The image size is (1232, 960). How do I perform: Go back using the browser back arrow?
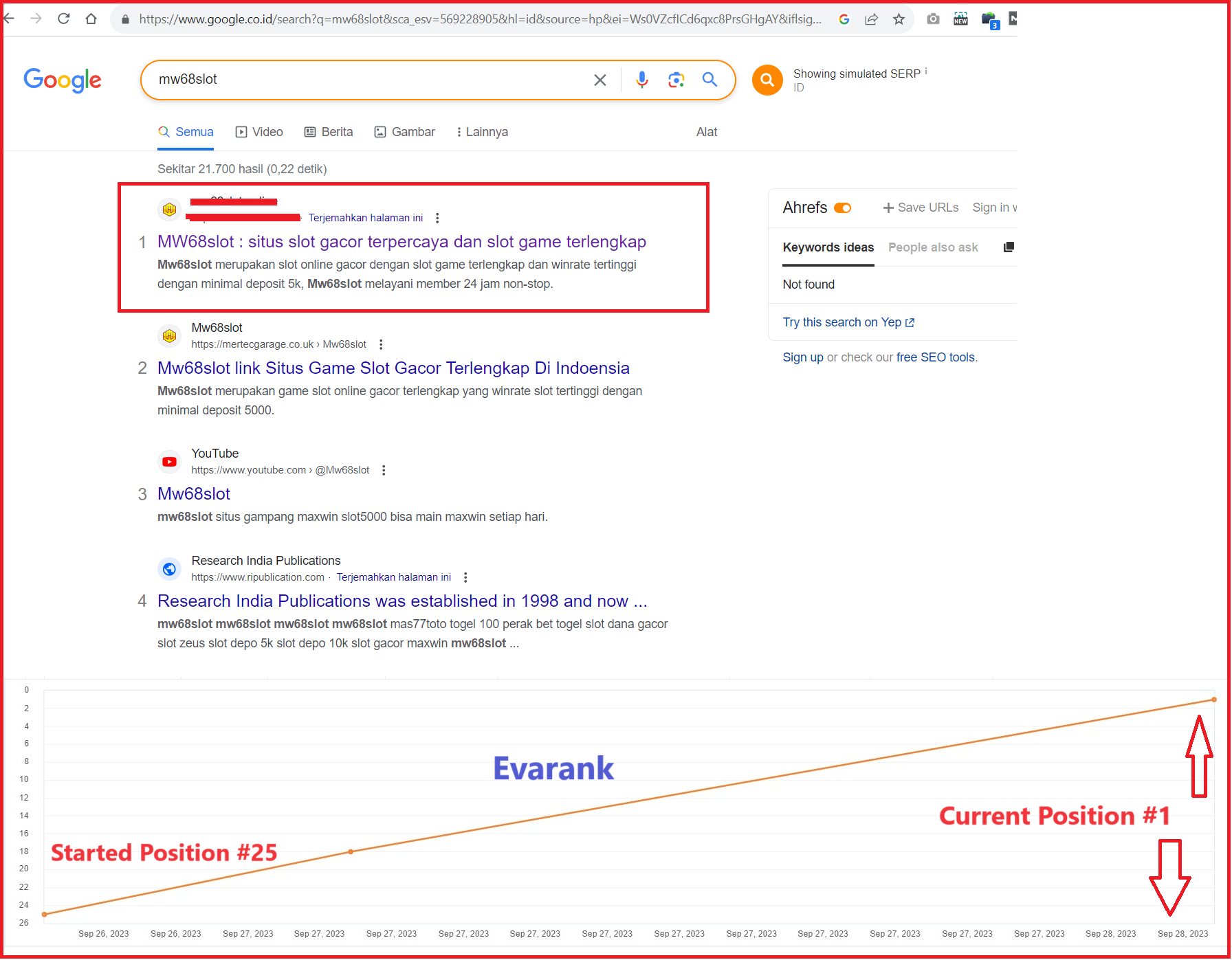pyautogui.click(x=8, y=19)
